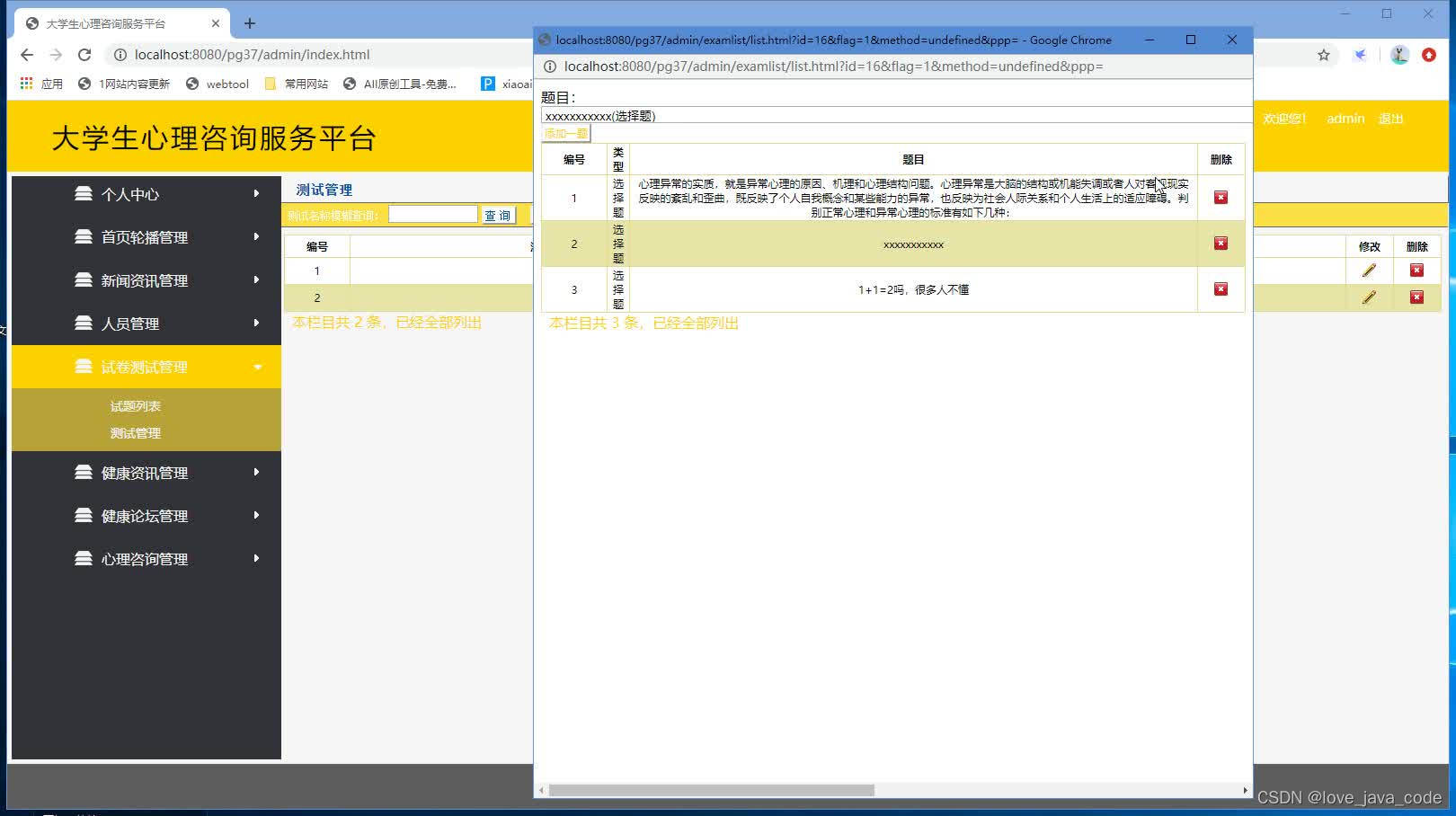Reload the admin index page
Viewport: 1456px width, 816px height.
[84, 55]
